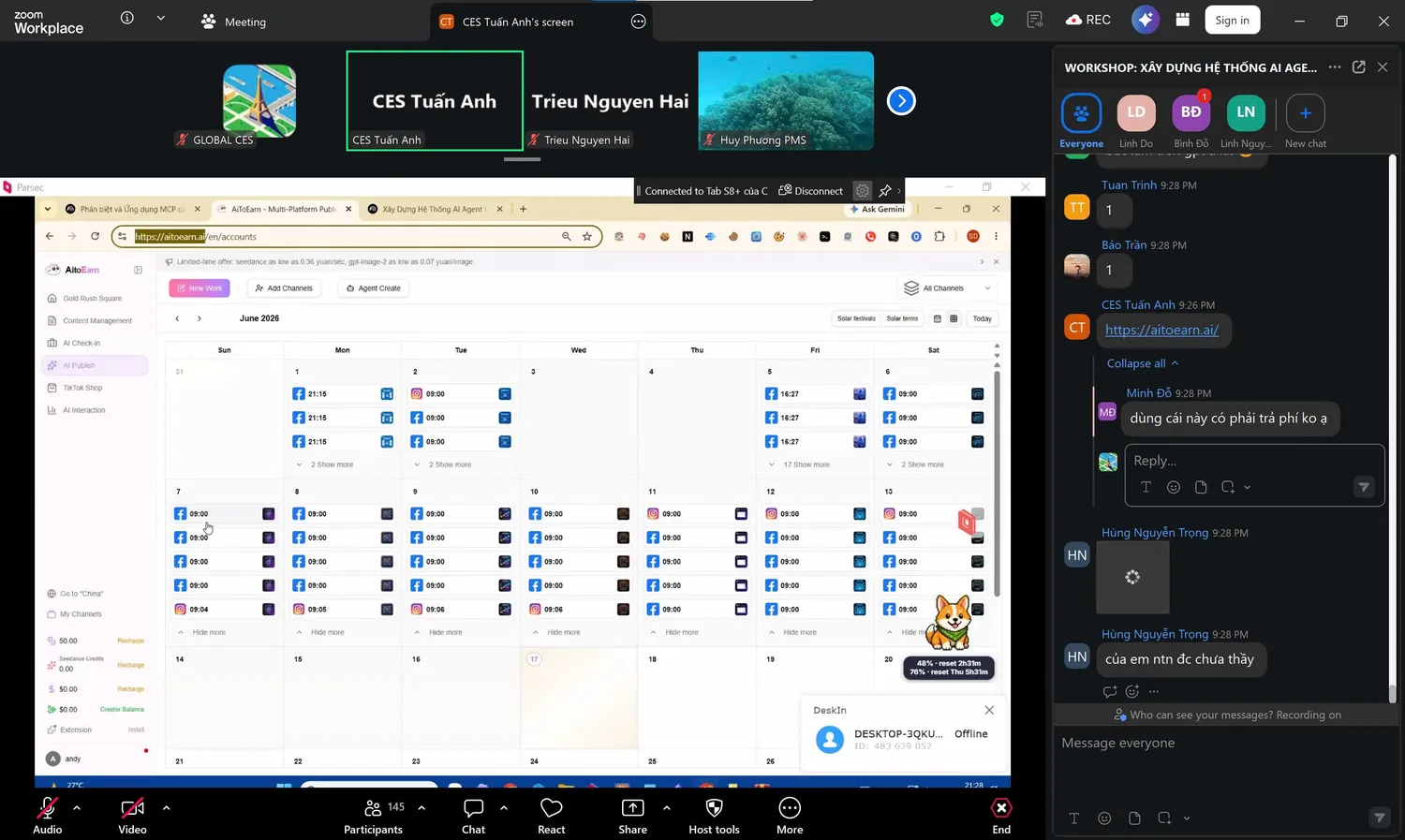Open the All Channels dropdown
The image size is (1405, 840).
(x=947, y=288)
